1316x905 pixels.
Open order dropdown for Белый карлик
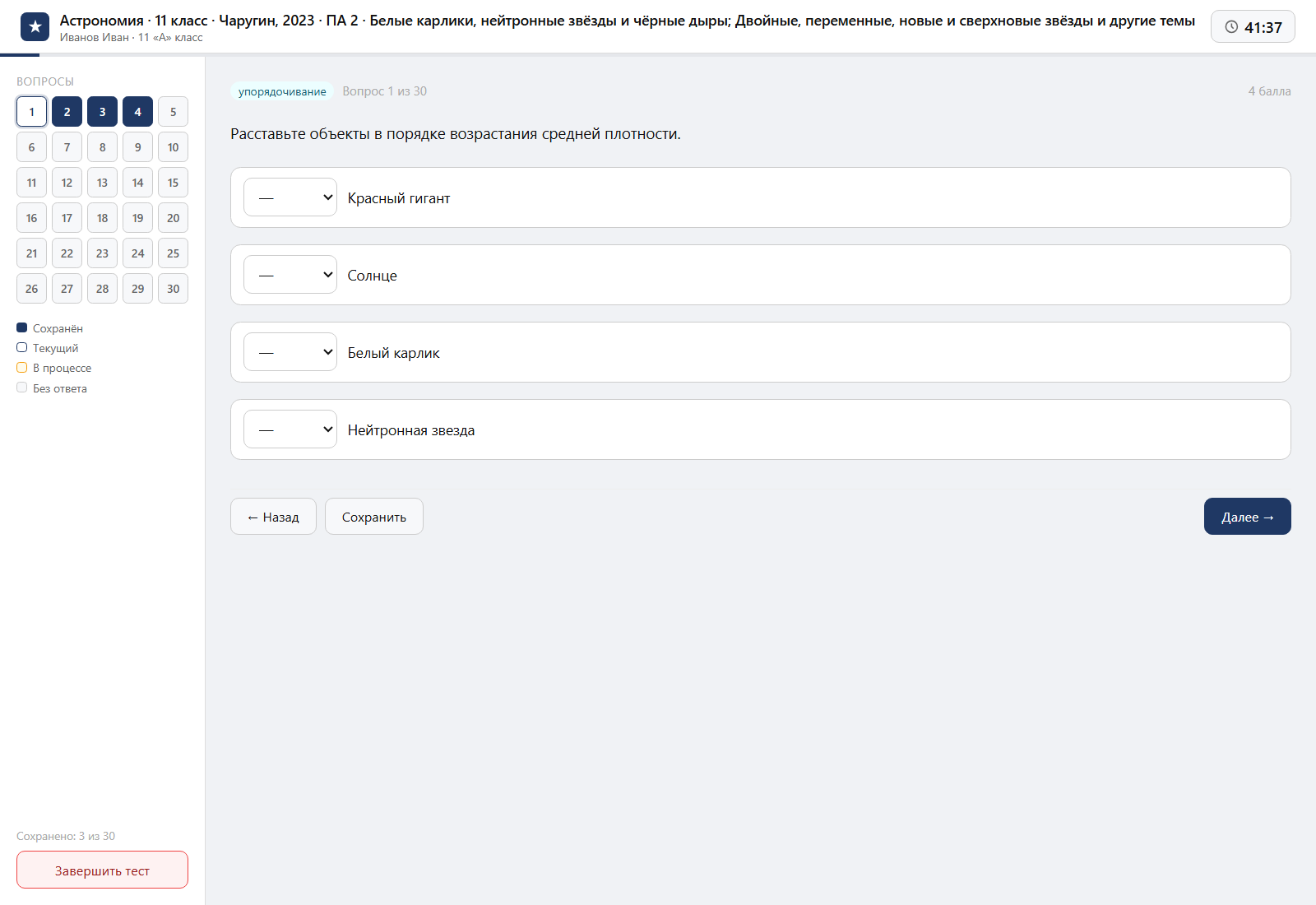pos(290,352)
